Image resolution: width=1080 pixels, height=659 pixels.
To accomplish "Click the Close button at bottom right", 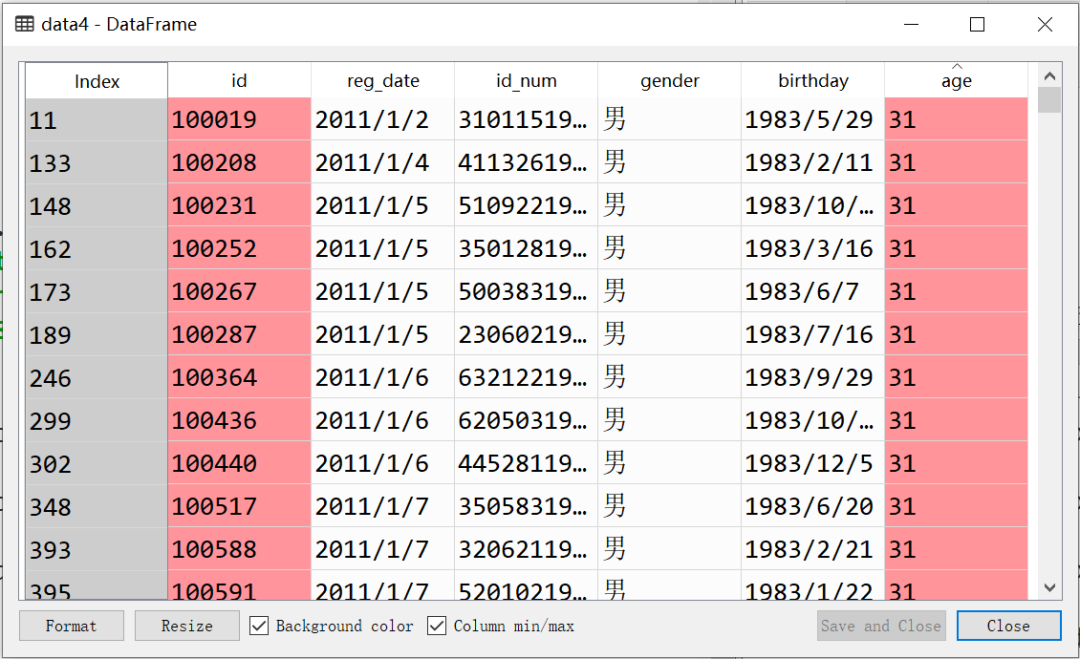I will click(x=1008, y=626).
